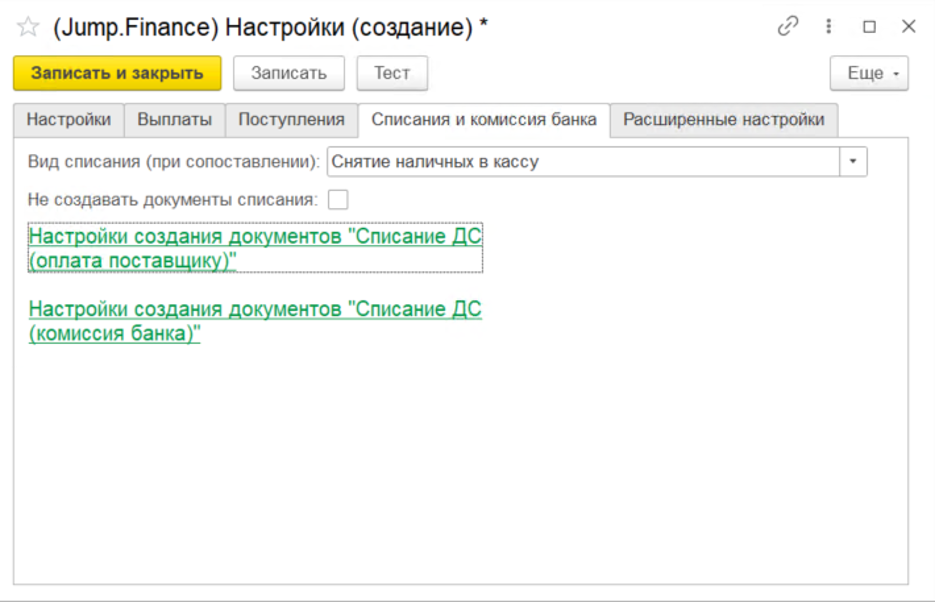This screenshot has height=602, width=935.
Task: Switch to the "Настройки" tab
Action: point(68,120)
